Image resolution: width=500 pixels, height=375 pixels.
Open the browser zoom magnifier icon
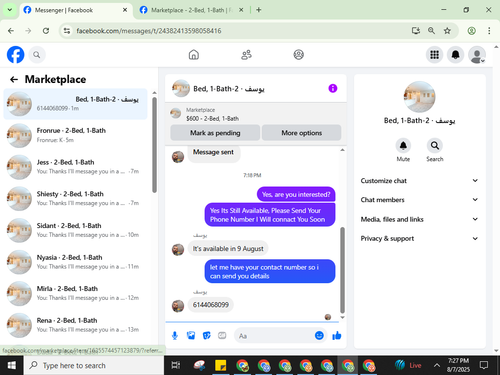(x=431, y=31)
